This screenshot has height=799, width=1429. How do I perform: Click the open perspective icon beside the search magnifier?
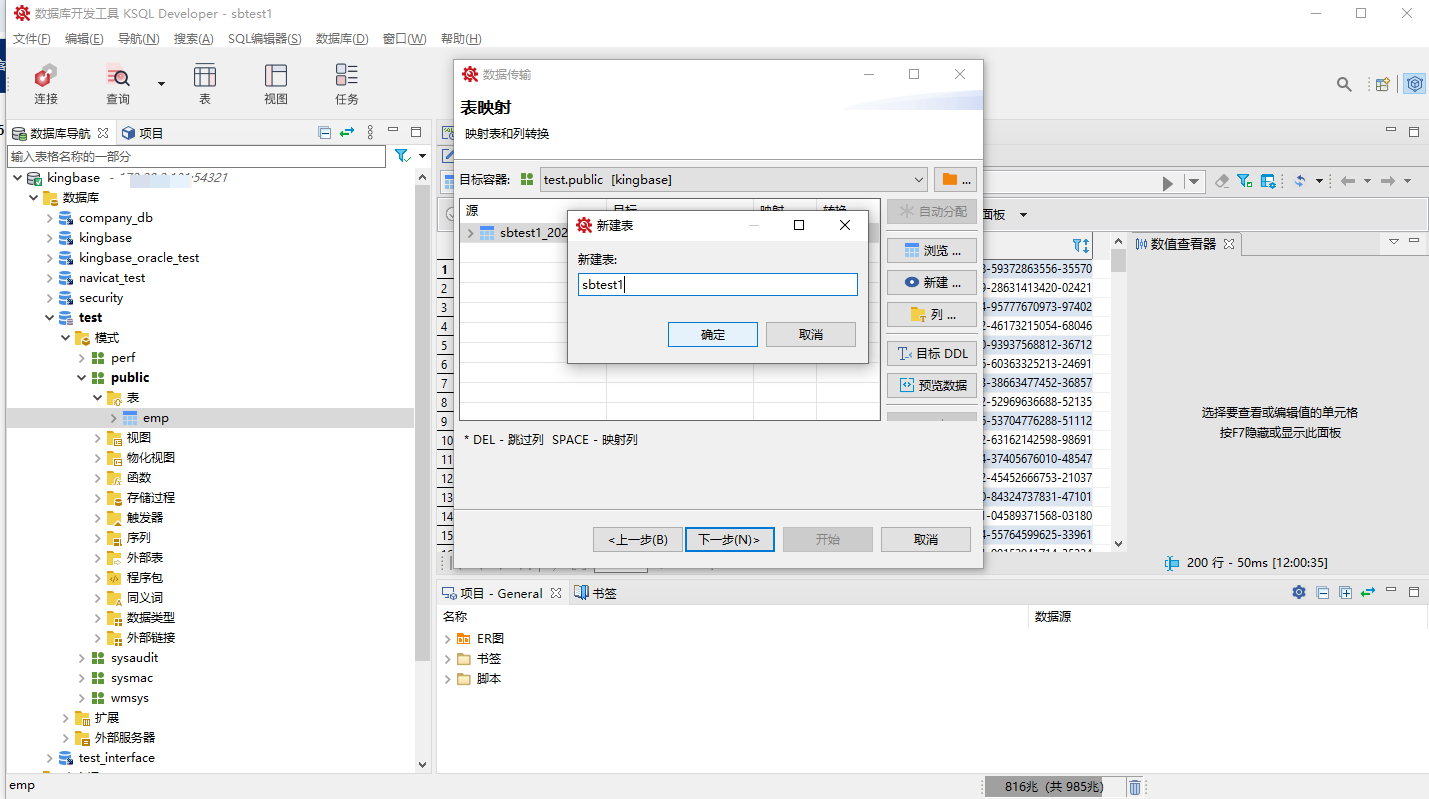coord(1383,84)
